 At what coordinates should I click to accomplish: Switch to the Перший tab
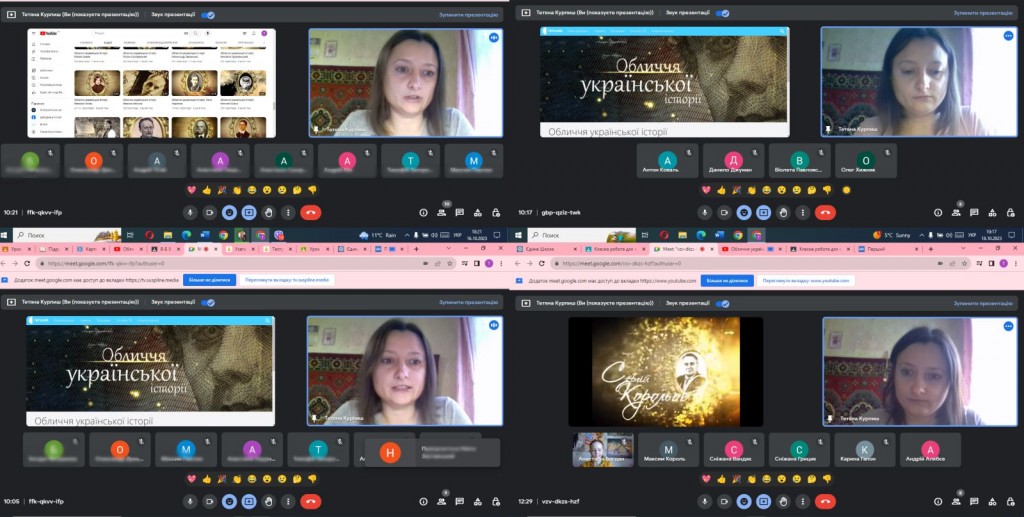coord(887,249)
